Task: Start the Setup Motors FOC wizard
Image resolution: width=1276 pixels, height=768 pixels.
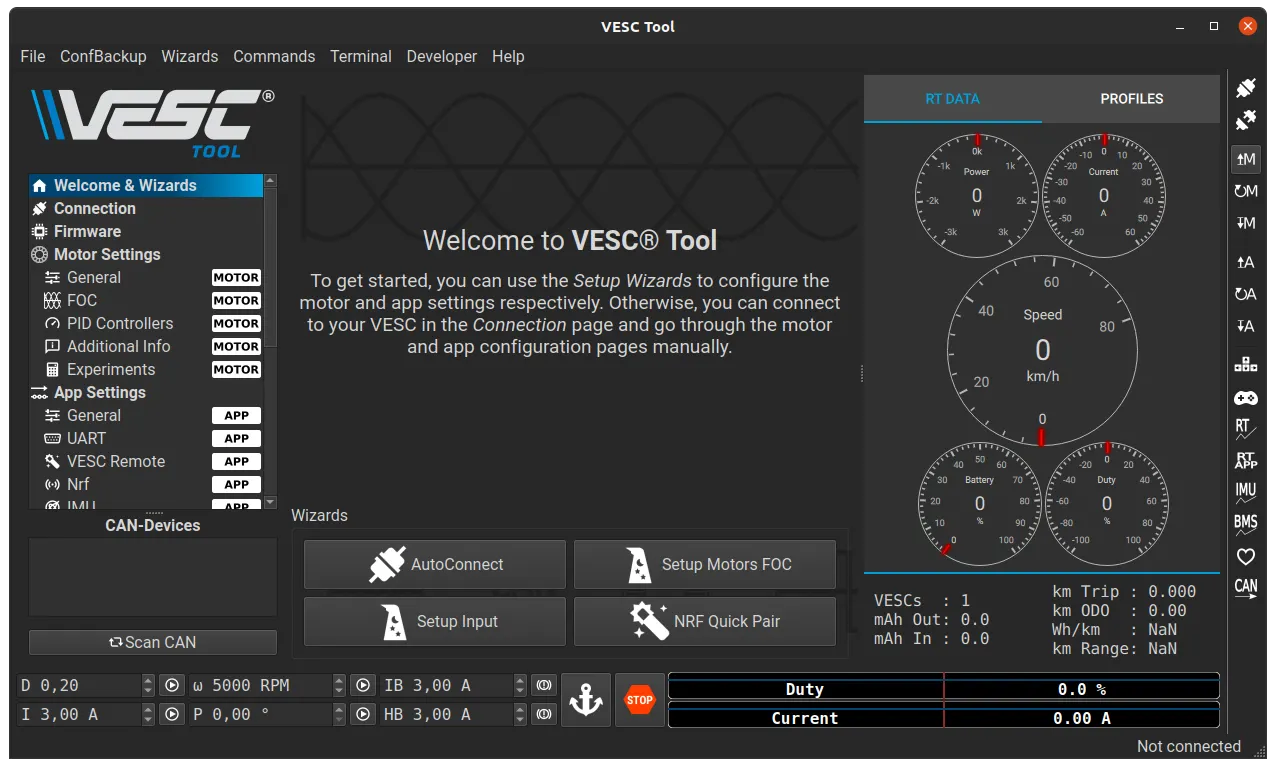Action: (705, 564)
